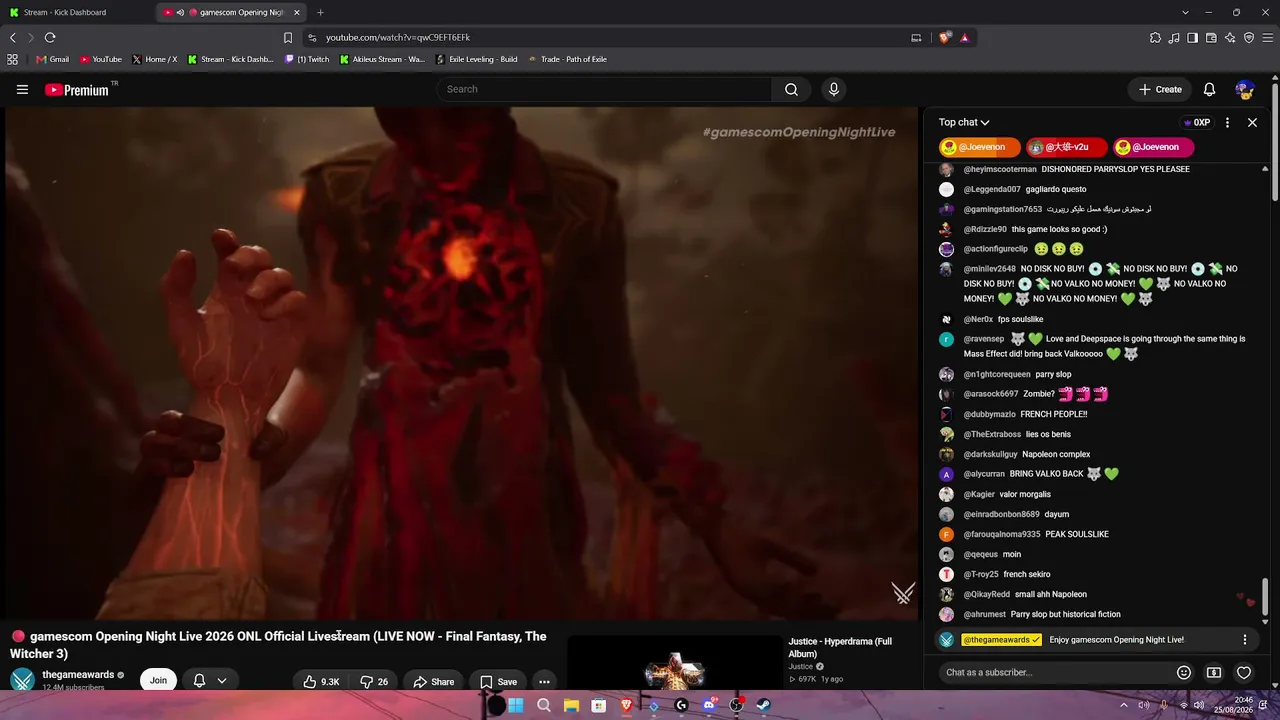Open File Explorer from the taskbar
Viewport: 1280px width, 720px height.
tap(571, 705)
